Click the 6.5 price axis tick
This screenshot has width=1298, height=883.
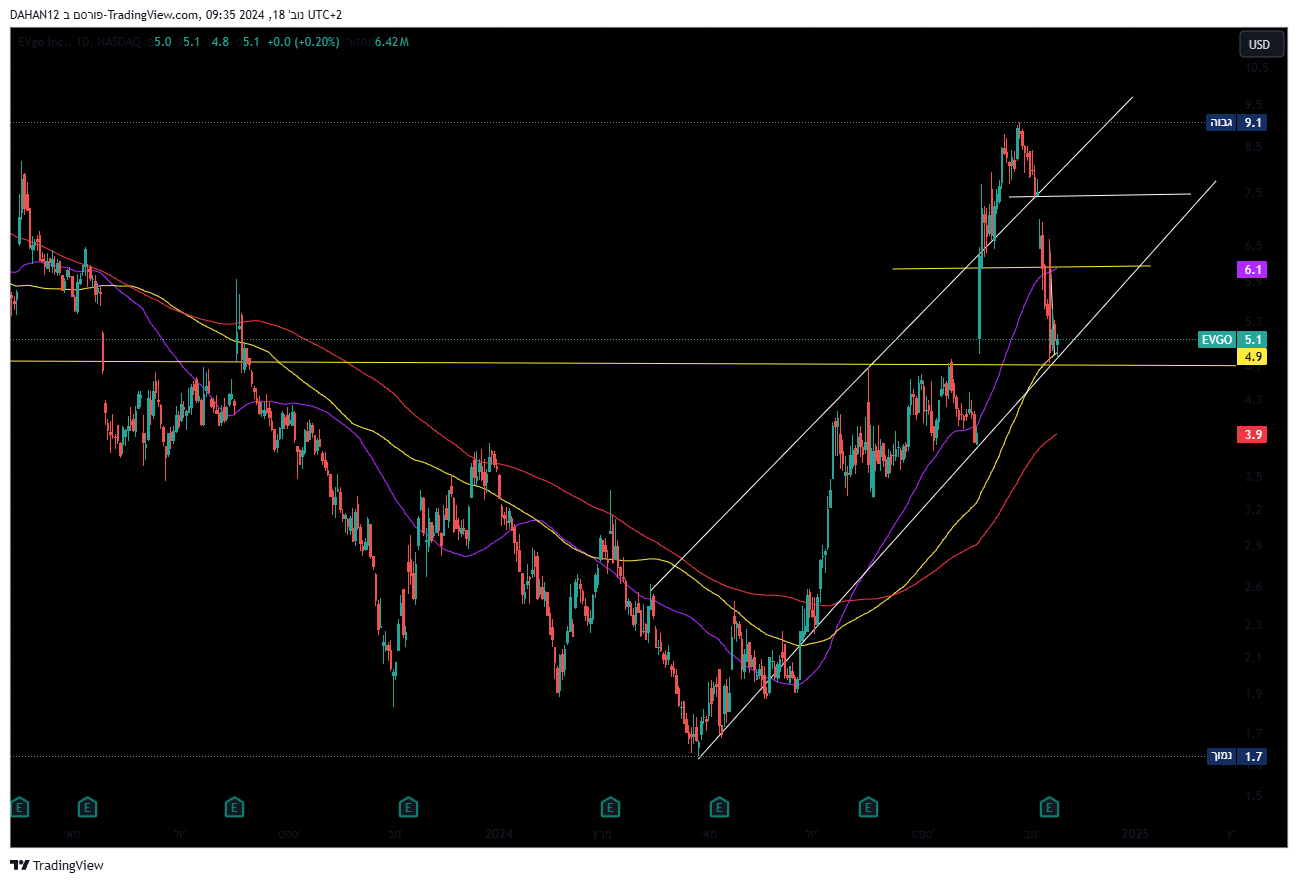1254,245
